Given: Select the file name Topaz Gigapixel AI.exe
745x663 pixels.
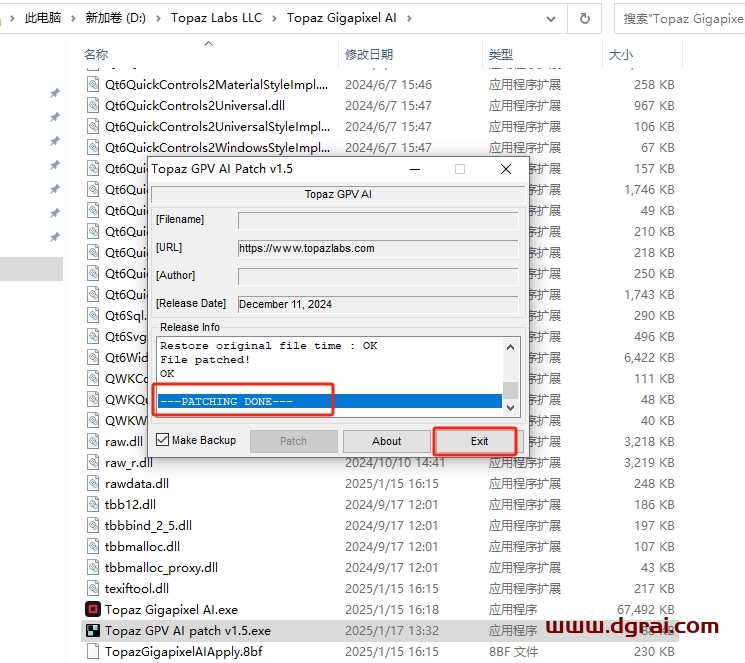Looking at the screenshot, I should (x=171, y=609).
